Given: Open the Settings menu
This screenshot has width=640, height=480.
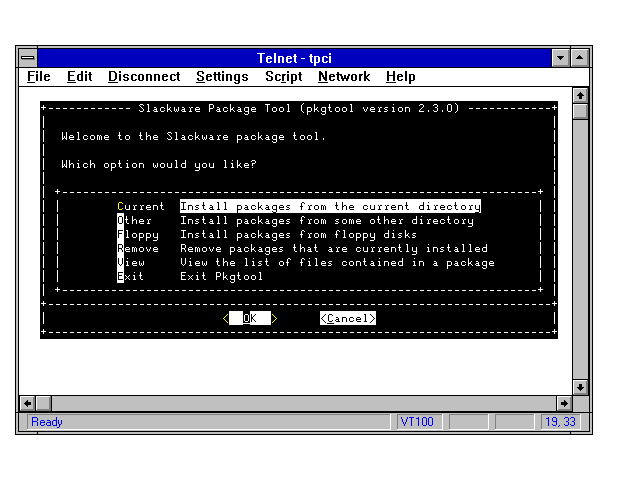Looking at the screenshot, I should 222,77.
